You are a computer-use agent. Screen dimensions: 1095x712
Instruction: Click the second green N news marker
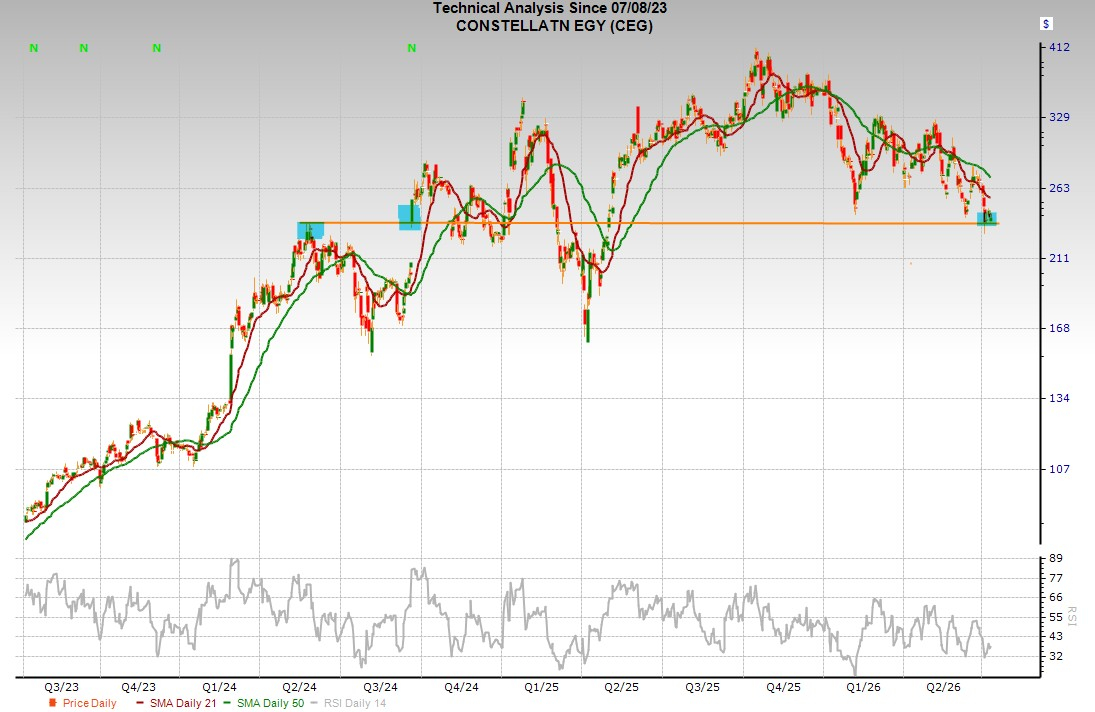pyautogui.click(x=84, y=48)
